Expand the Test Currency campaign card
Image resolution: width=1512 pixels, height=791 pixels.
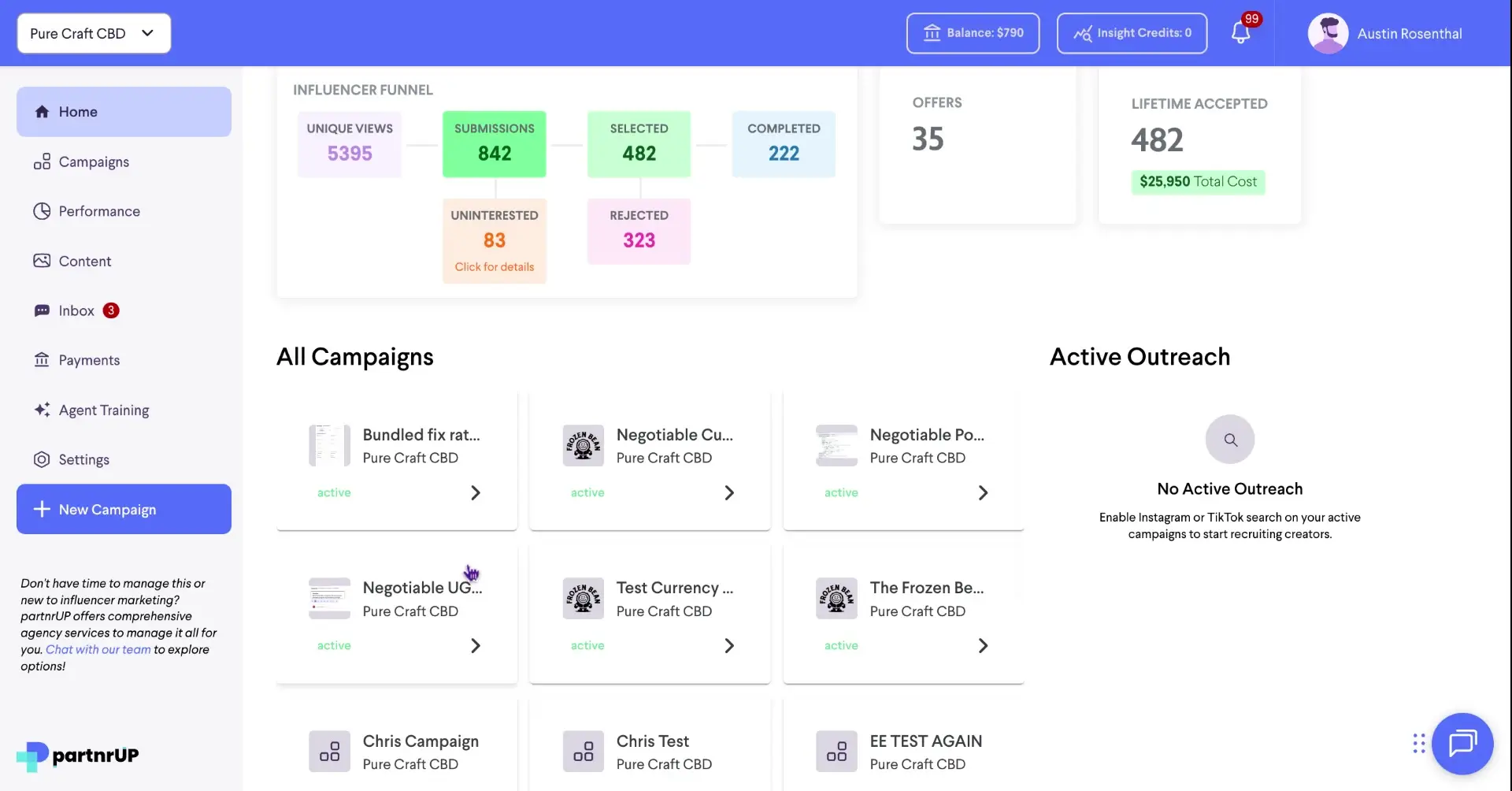click(x=728, y=645)
